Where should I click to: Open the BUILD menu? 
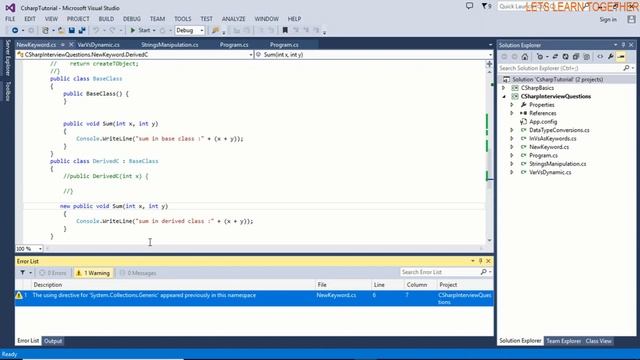point(106,19)
